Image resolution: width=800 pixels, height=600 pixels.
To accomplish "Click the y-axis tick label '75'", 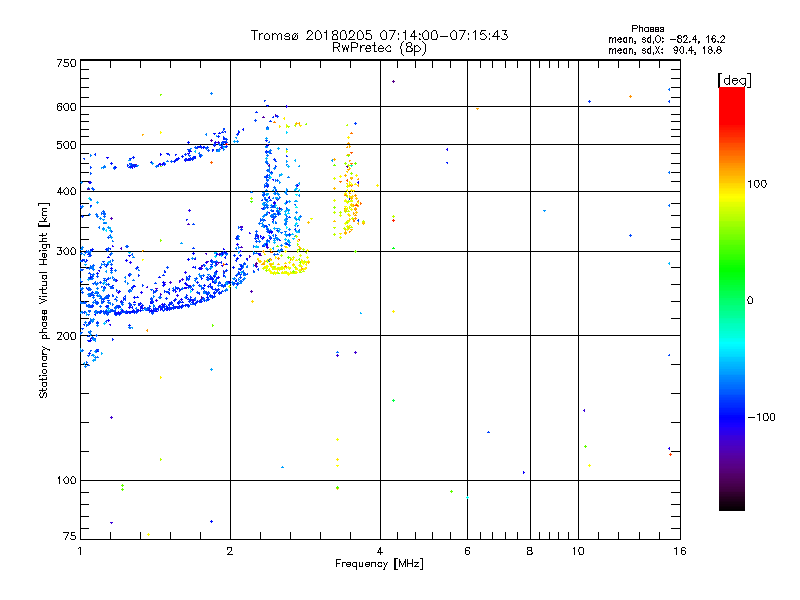I will coord(70,536).
